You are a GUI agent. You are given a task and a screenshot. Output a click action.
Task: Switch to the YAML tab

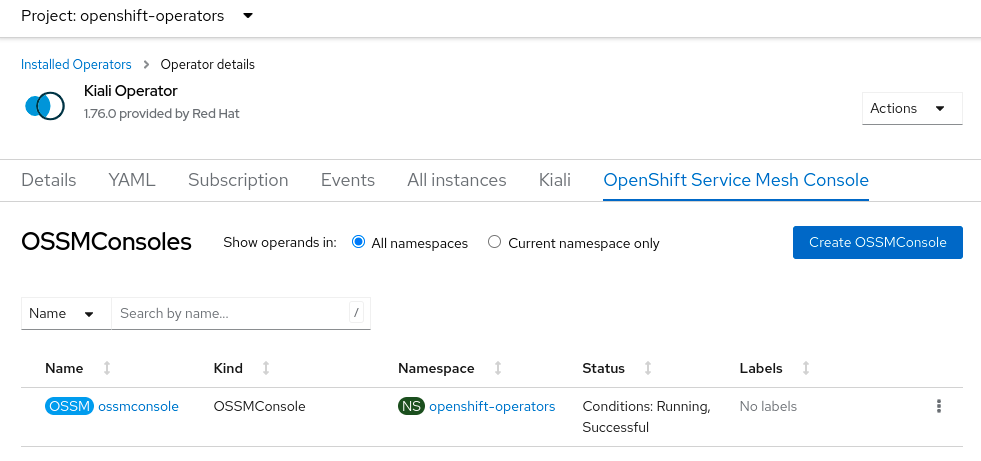point(132,180)
